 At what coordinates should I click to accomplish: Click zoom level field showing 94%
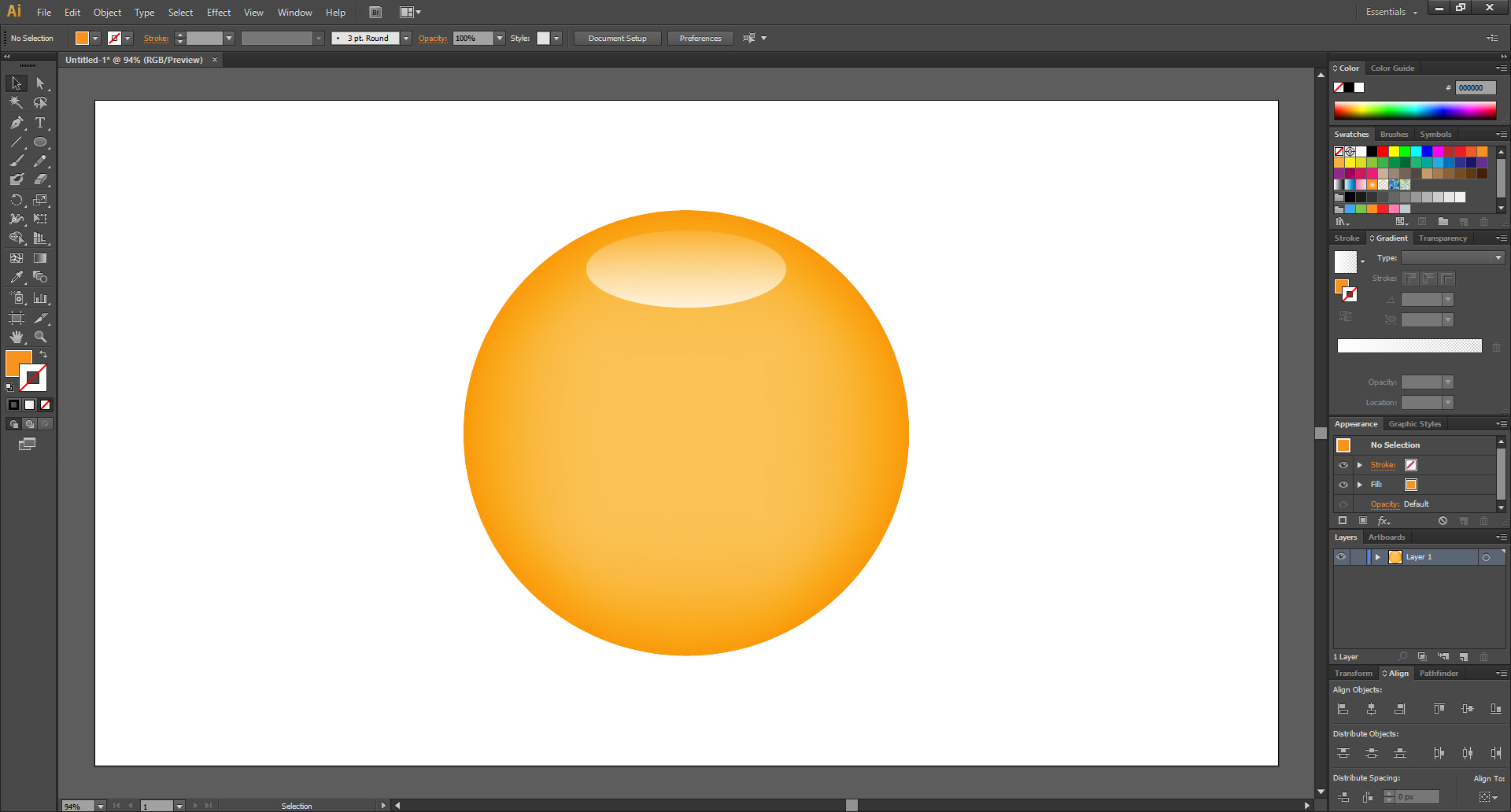coord(79,806)
